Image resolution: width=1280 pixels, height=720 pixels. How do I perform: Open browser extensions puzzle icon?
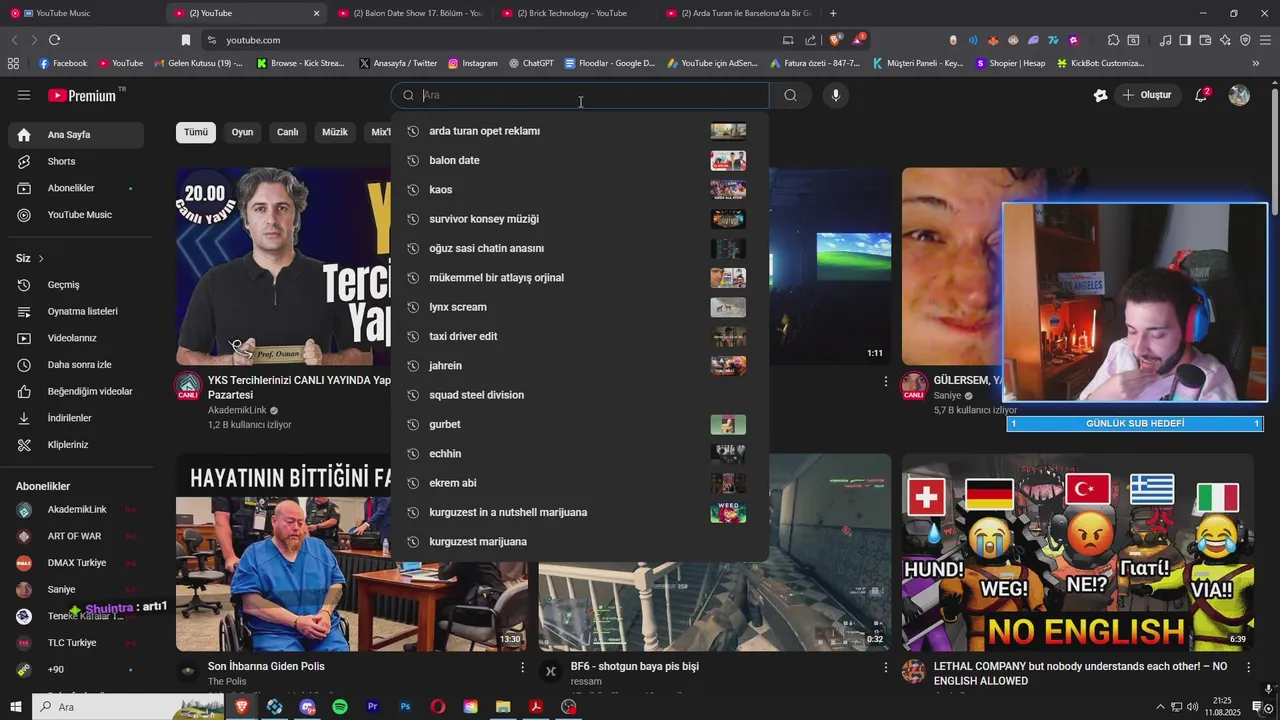point(1113,40)
